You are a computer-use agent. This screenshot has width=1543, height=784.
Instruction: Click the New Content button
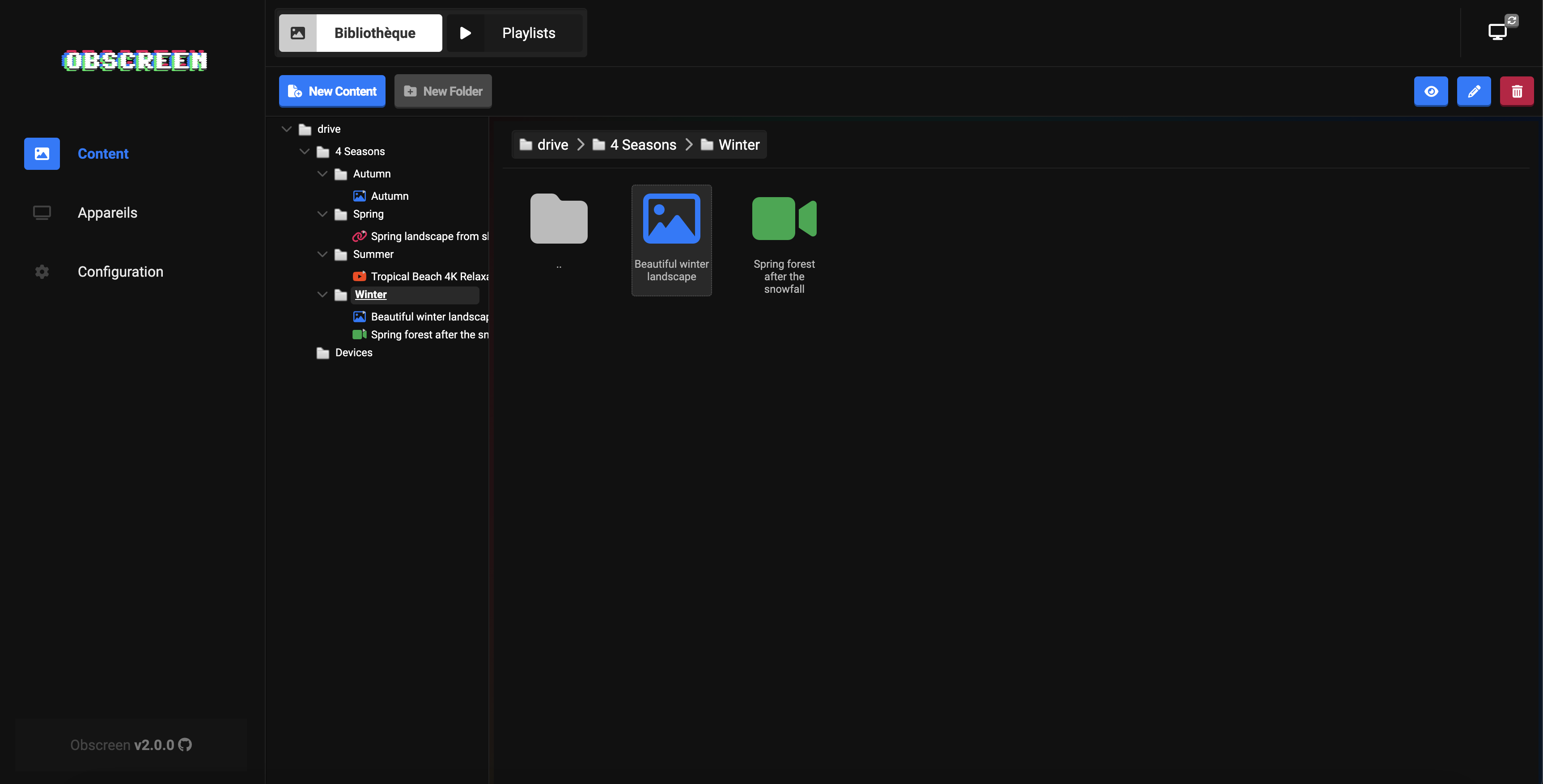point(332,91)
